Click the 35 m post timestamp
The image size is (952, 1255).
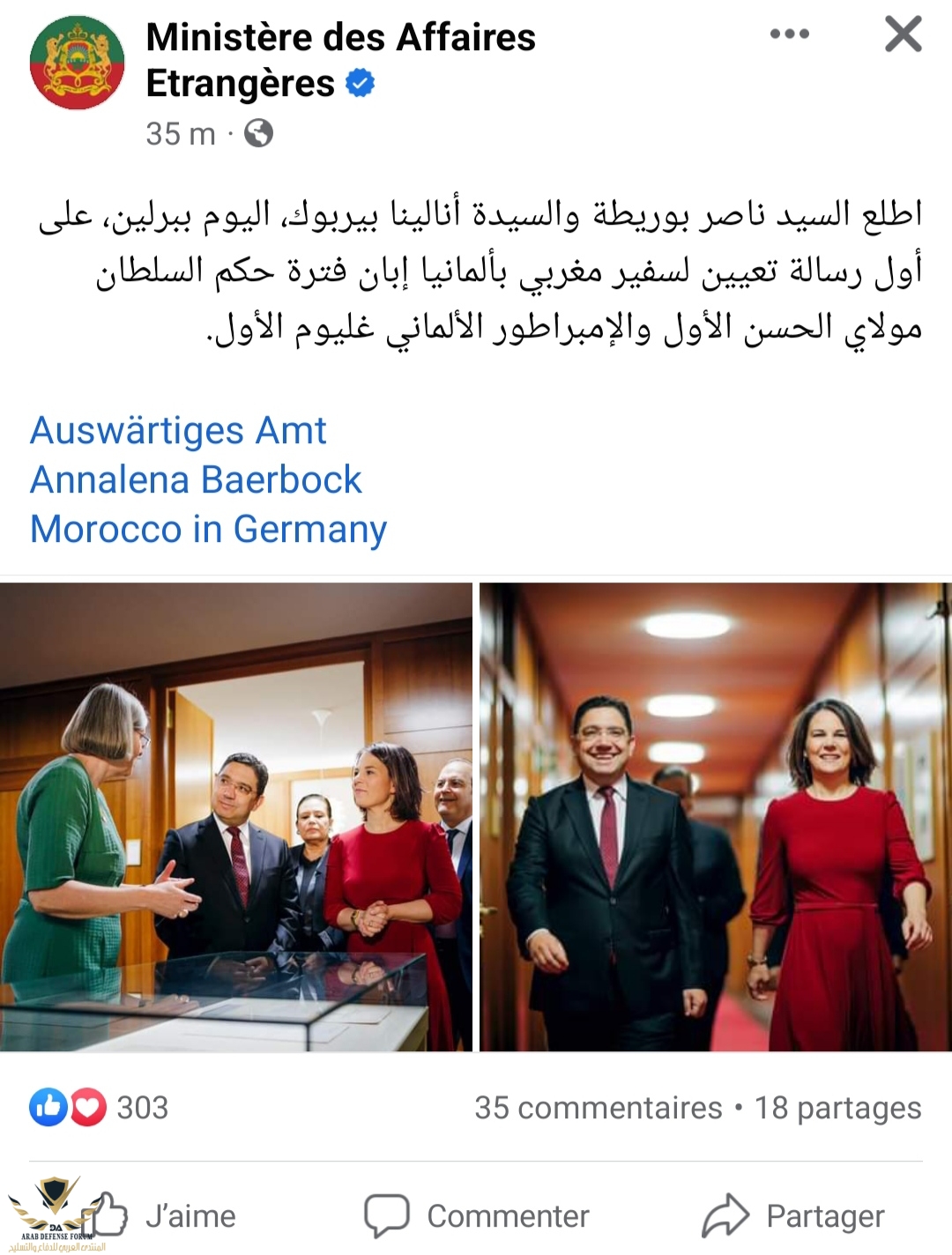(181, 134)
